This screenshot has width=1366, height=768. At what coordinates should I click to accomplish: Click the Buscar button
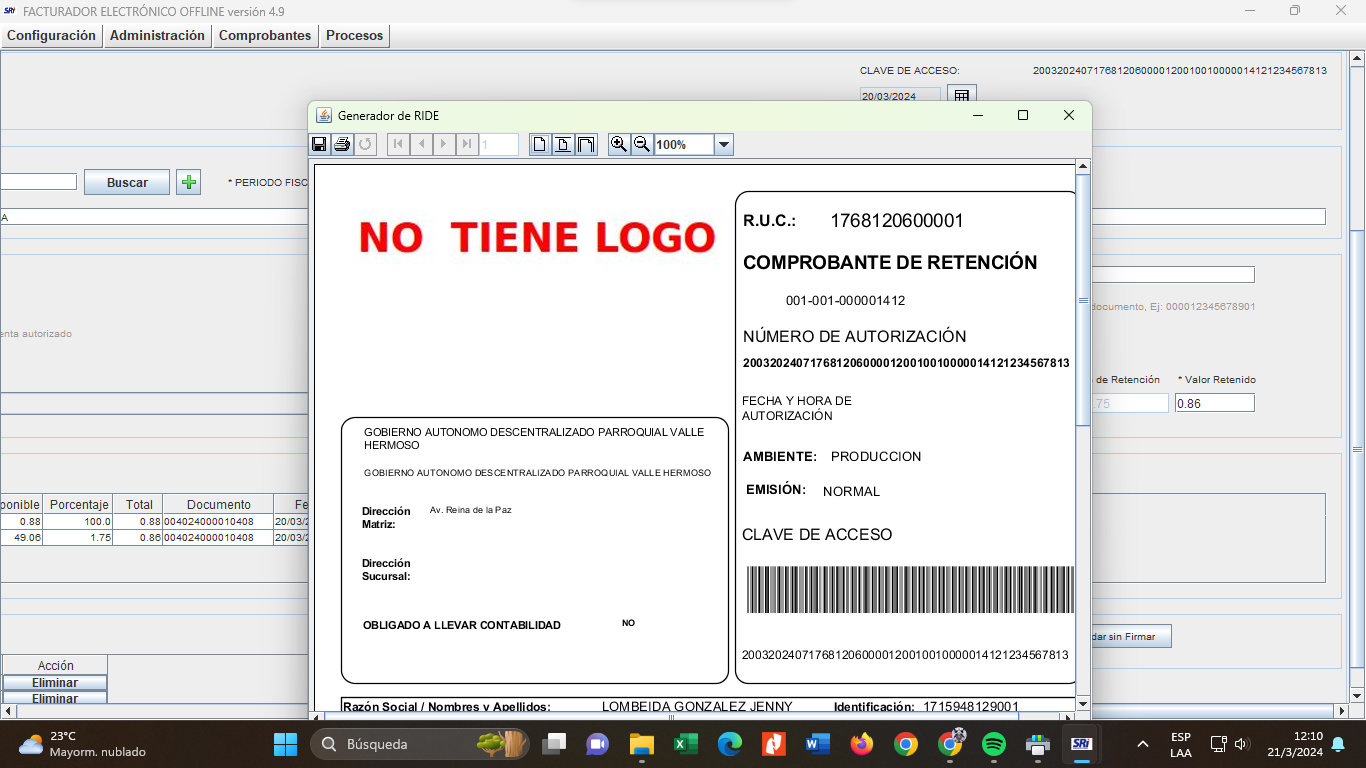coord(127,182)
